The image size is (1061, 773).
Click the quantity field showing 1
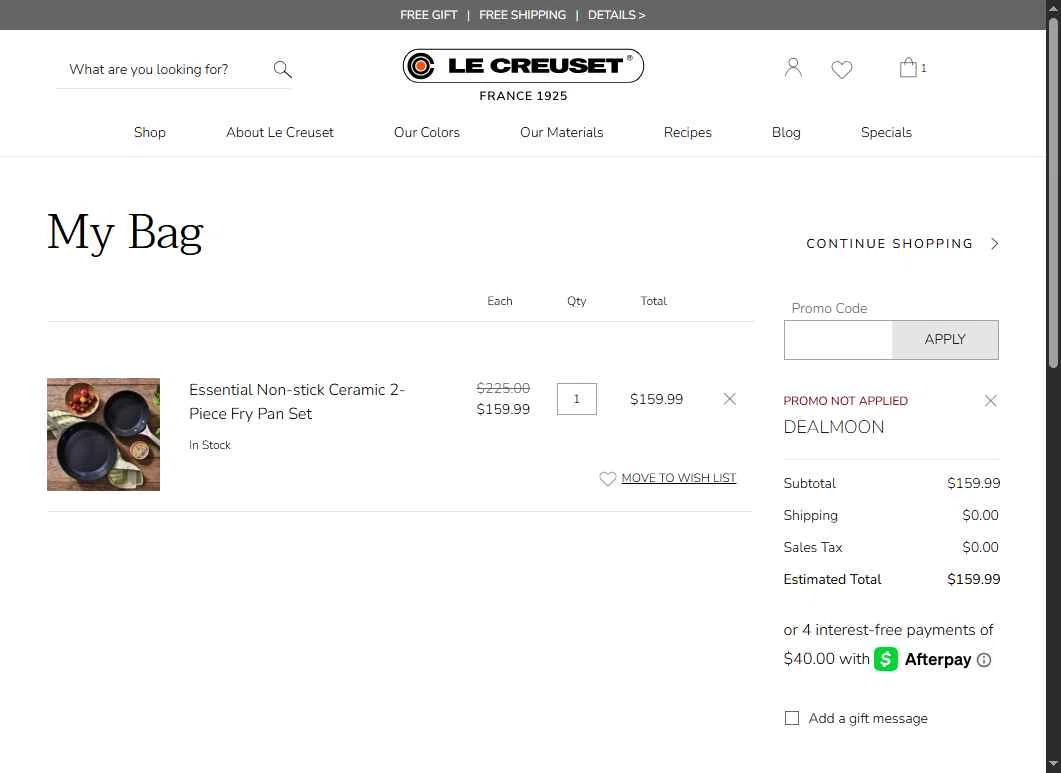click(577, 399)
